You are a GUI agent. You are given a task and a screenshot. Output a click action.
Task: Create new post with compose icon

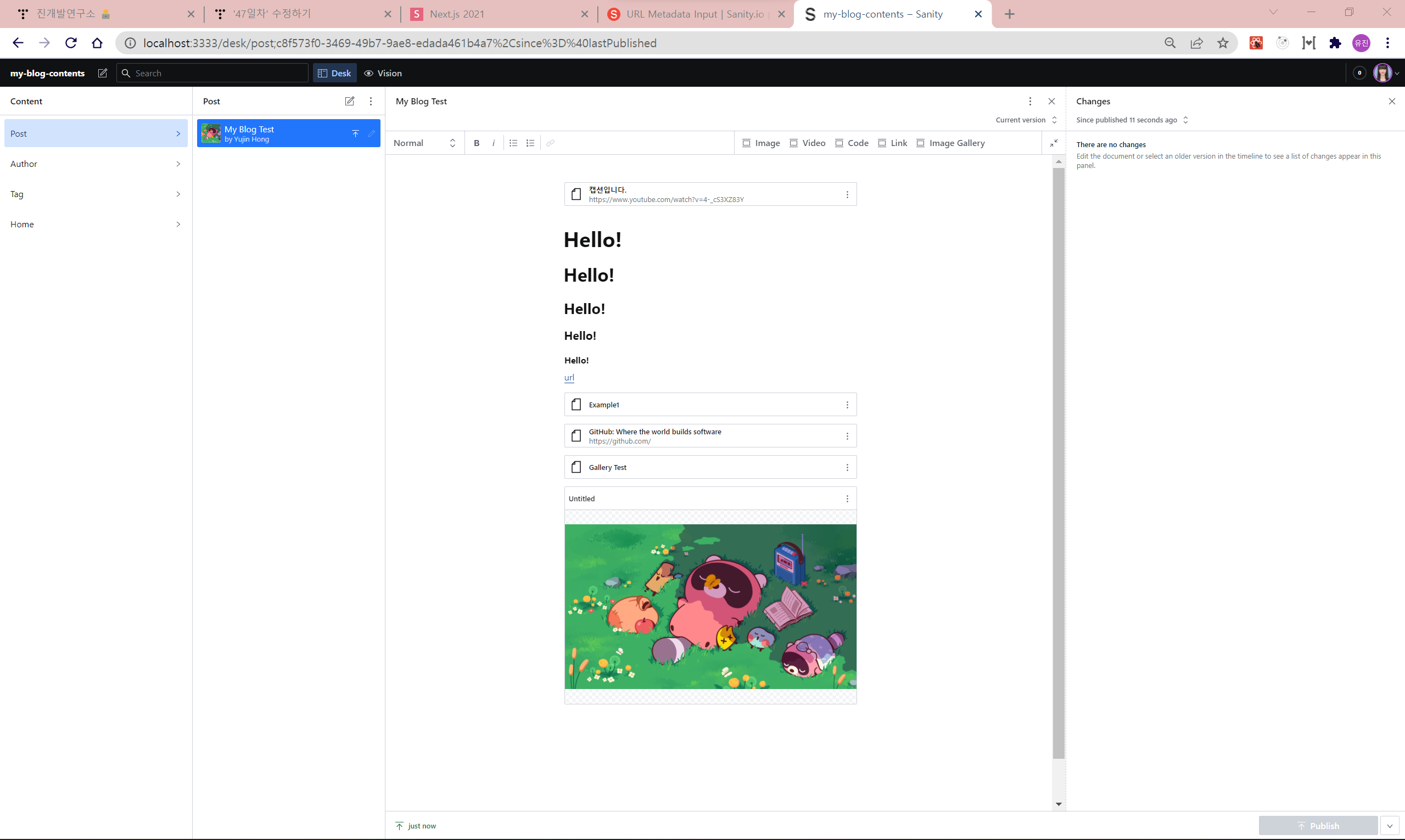349,102
